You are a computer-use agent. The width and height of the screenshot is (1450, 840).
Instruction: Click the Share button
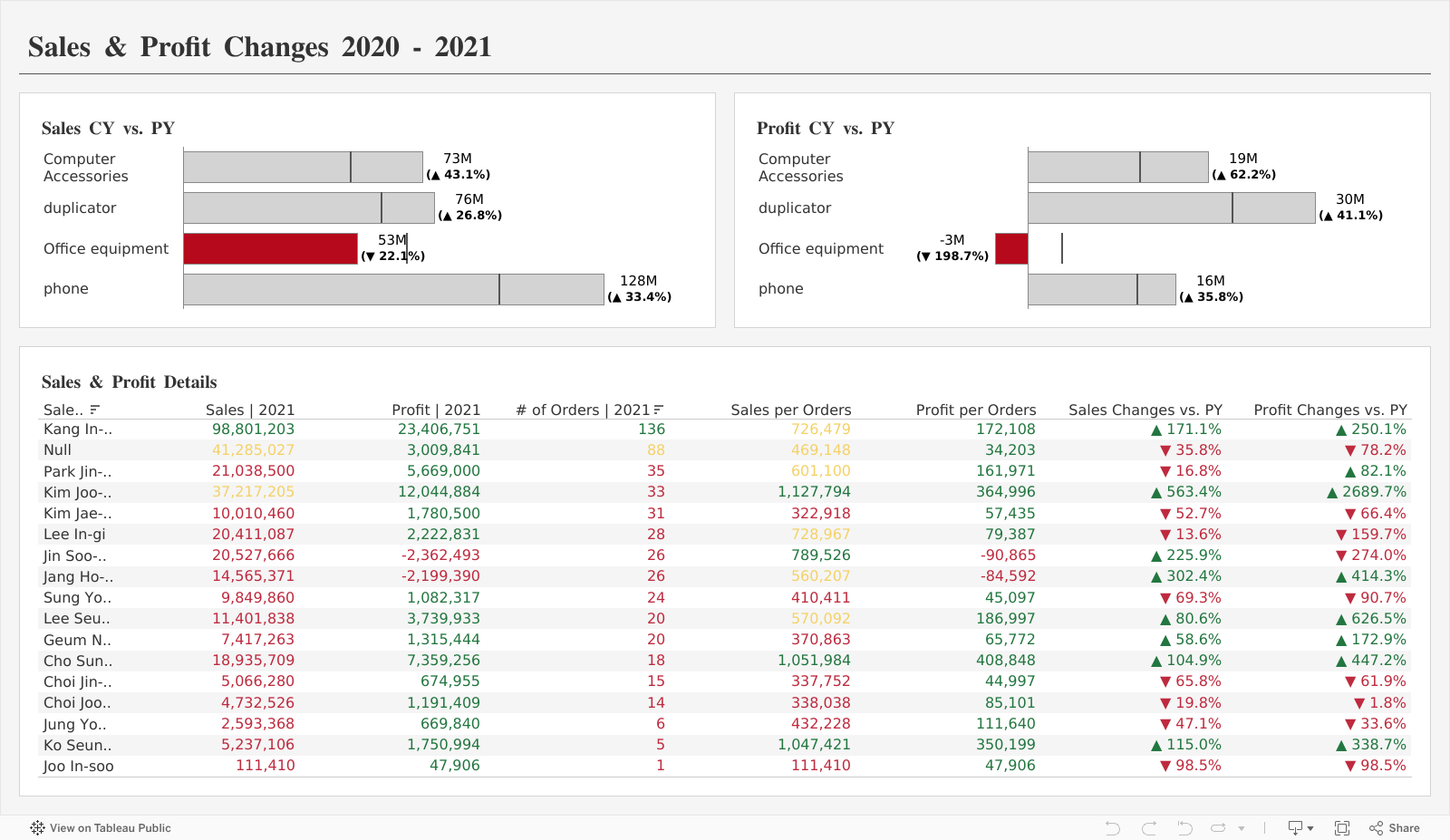(1395, 828)
